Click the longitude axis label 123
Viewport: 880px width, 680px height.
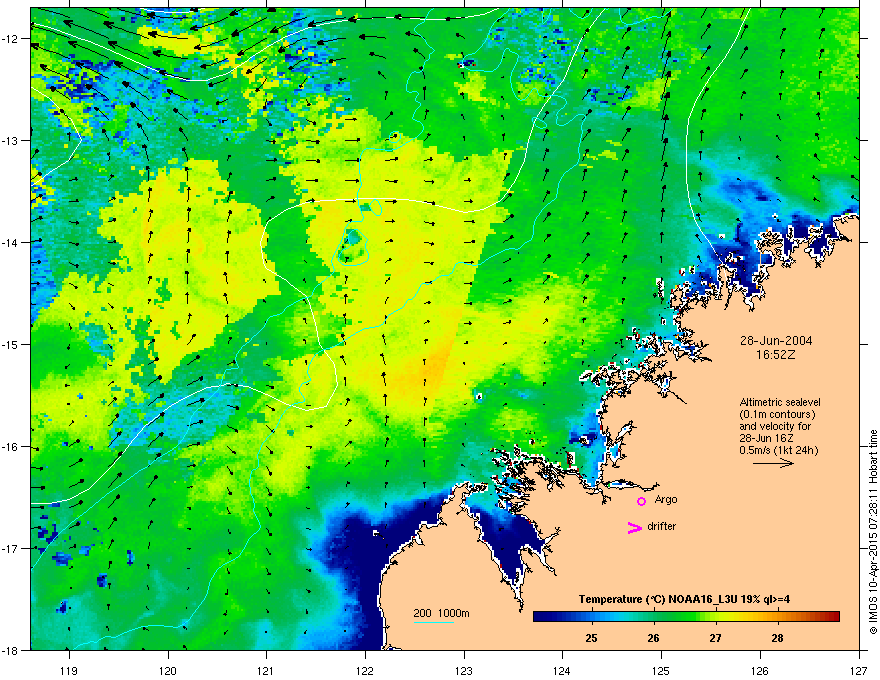pos(464,670)
